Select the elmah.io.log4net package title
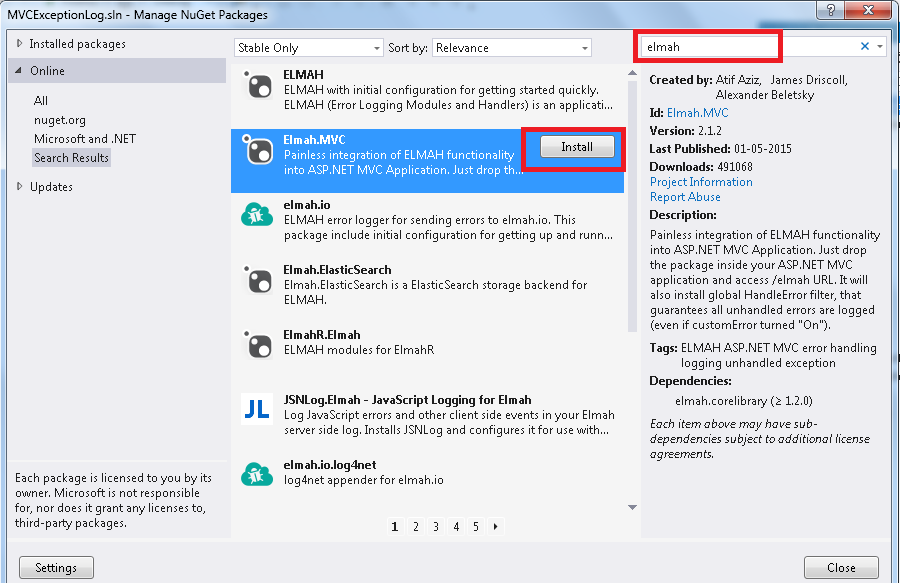This screenshot has height=588, width=902. tap(330, 465)
